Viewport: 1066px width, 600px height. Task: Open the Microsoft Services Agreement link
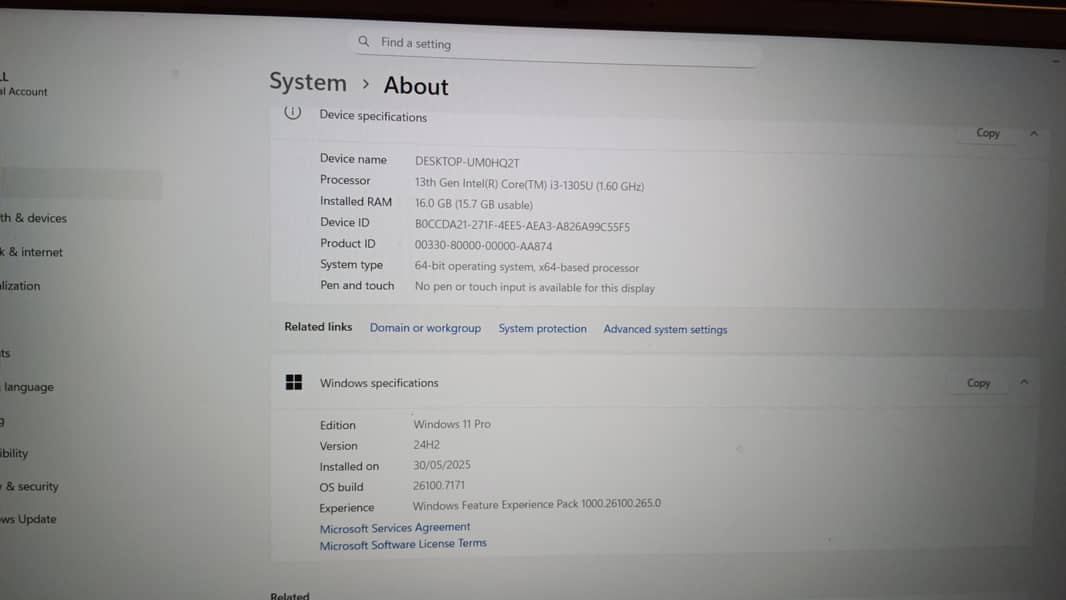point(395,527)
